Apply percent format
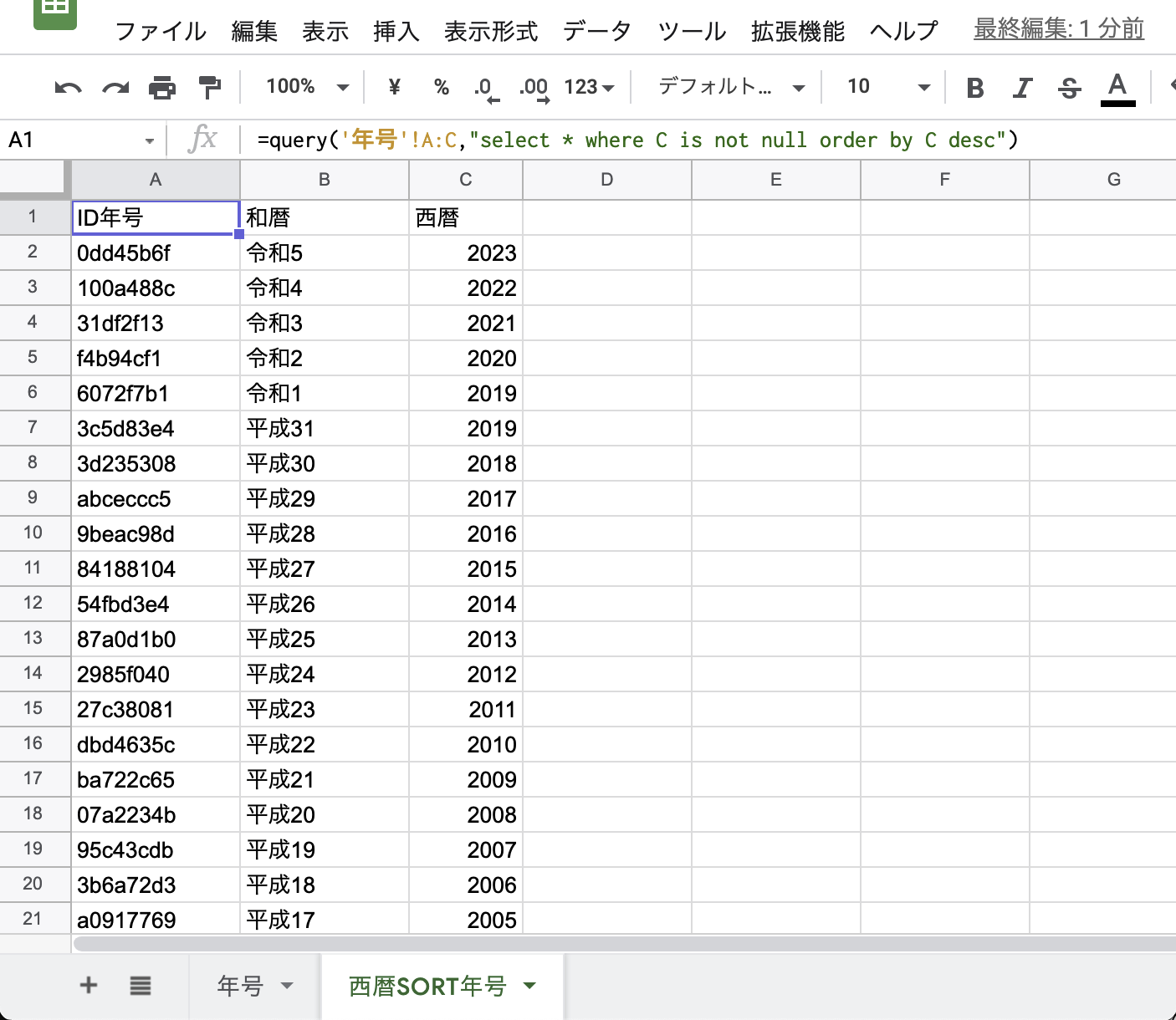Viewport: 1176px width, 1020px height. pyautogui.click(x=441, y=87)
